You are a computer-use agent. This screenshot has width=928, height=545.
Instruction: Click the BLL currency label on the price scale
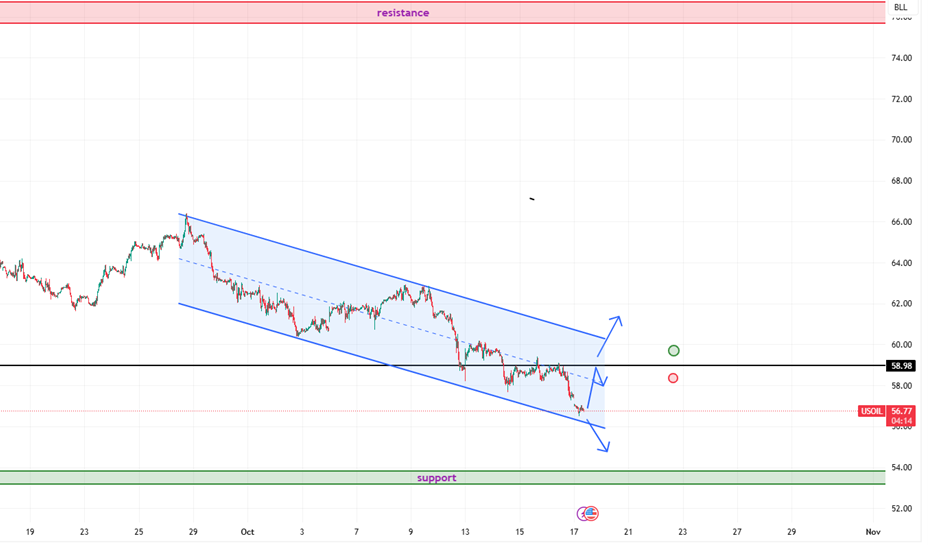[x=900, y=7]
